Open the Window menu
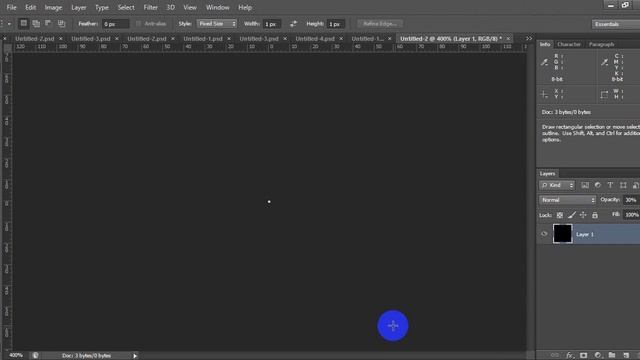 [218, 7]
